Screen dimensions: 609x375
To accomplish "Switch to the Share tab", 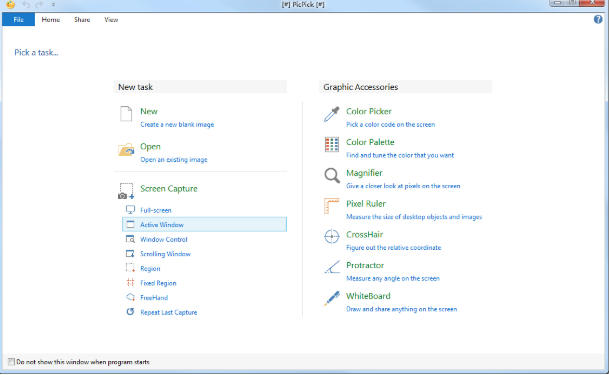I will pyautogui.click(x=82, y=19).
